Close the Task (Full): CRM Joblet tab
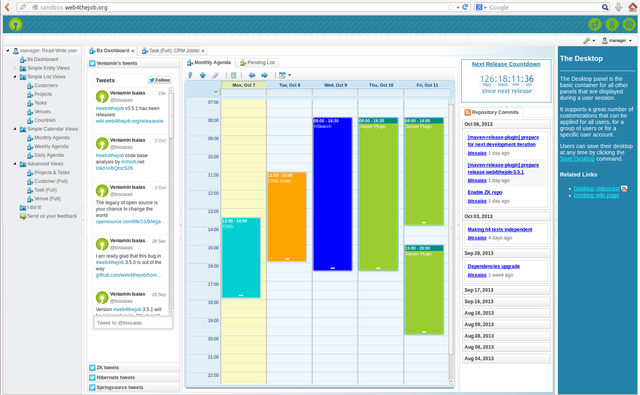 point(203,51)
